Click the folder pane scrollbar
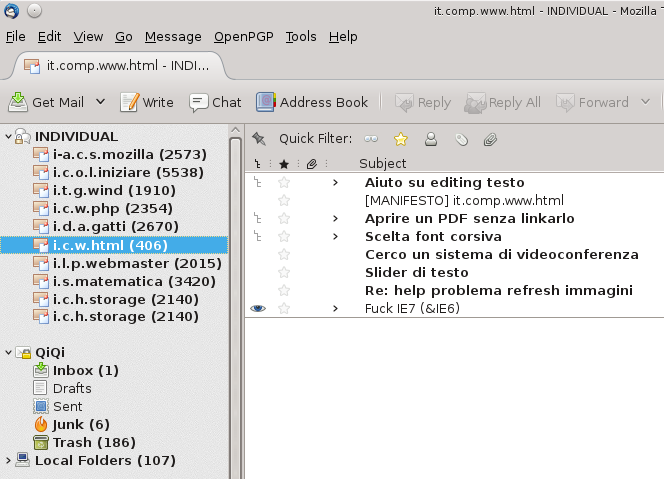The width and height of the screenshot is (664, 479). click(x=235, y=308)
